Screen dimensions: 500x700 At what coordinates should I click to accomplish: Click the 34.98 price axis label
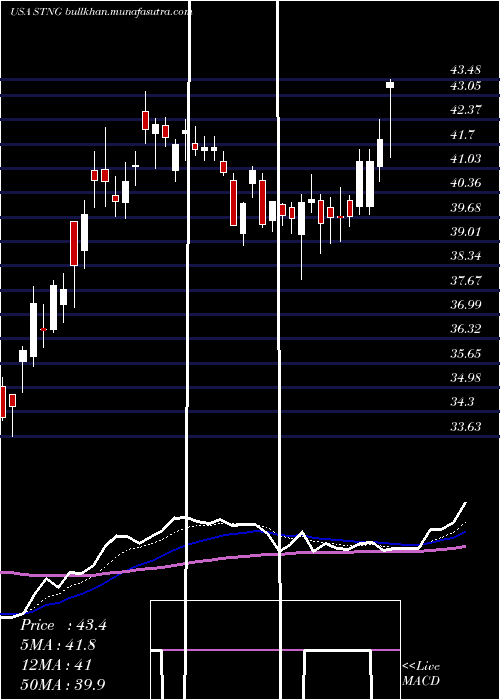pos(465,378)
